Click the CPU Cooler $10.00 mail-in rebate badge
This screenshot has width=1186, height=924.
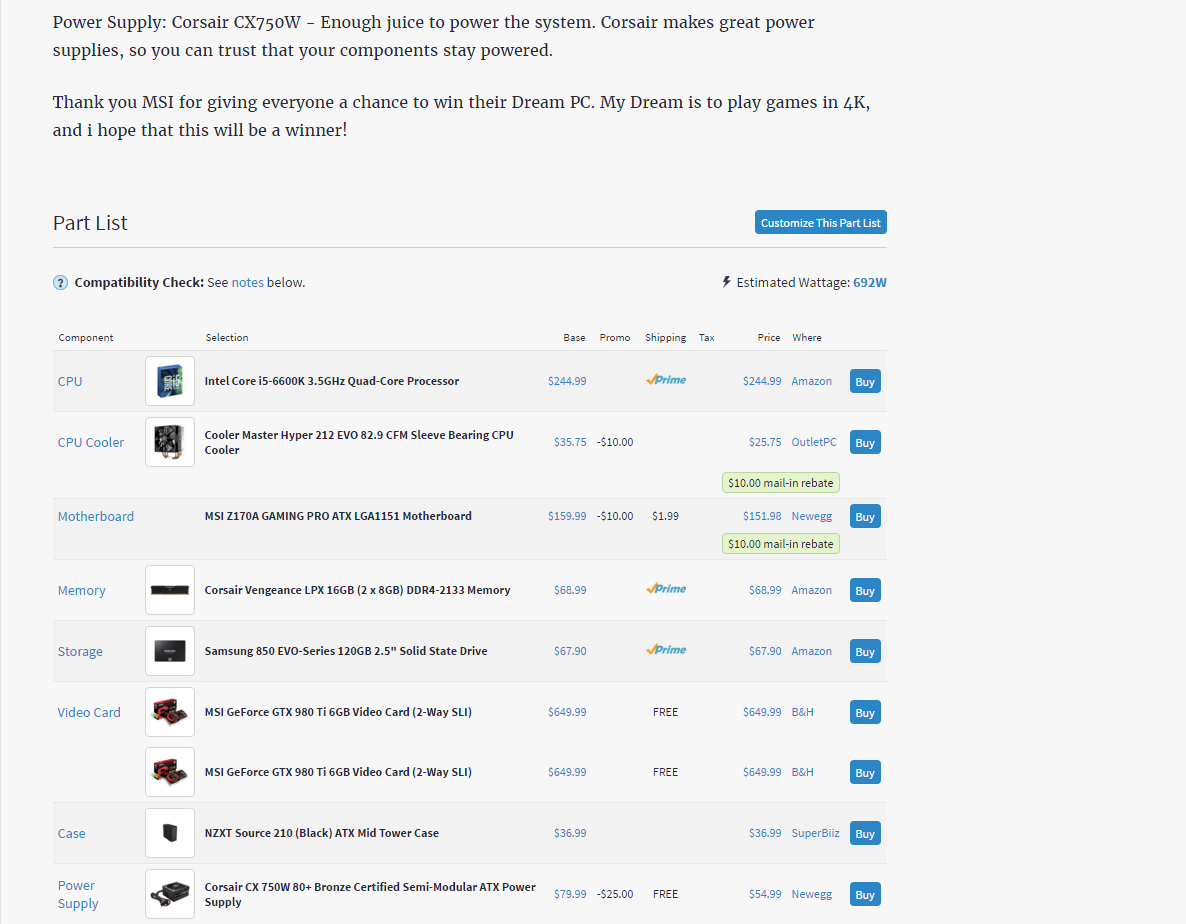781,482
